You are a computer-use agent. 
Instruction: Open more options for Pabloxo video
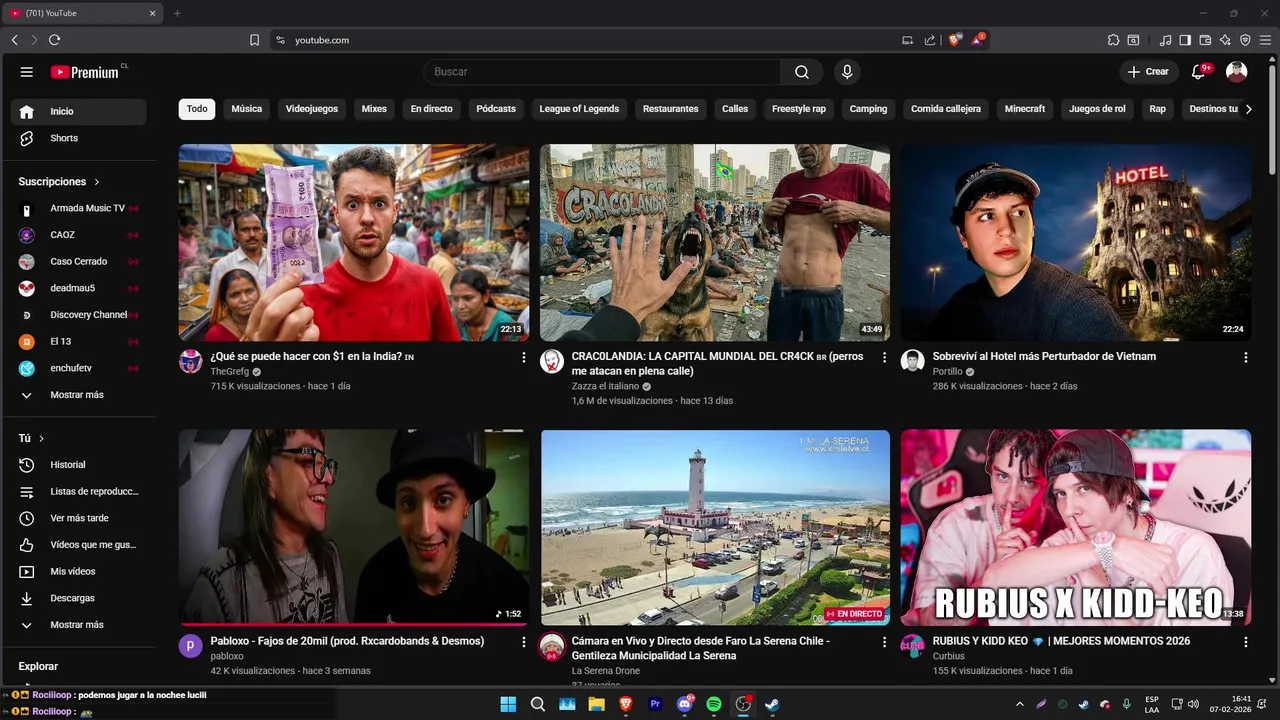click(523, 642)
